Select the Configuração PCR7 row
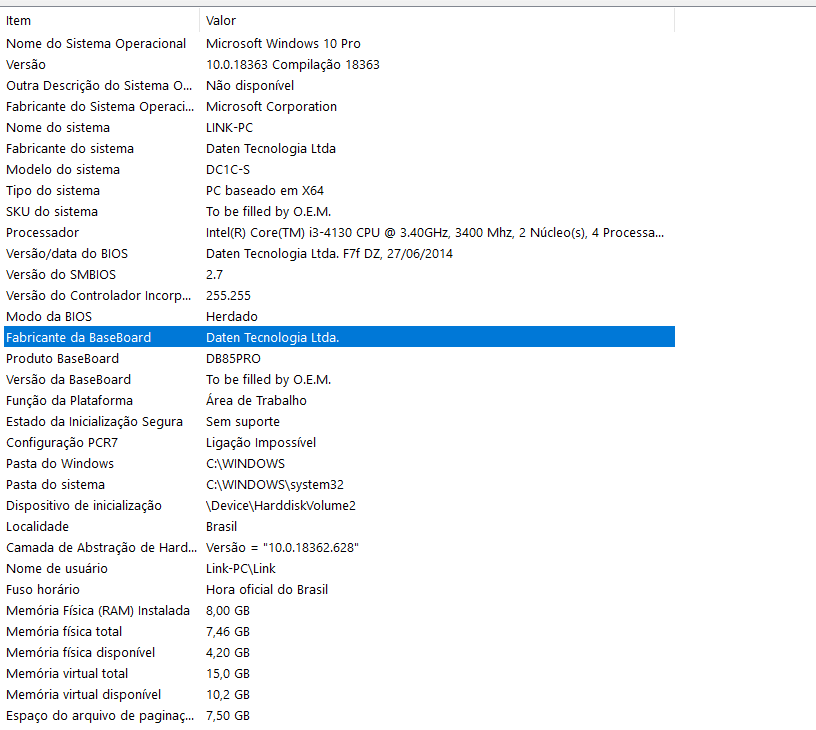Viewport: 816px width, 730px height. pos(339,442)
